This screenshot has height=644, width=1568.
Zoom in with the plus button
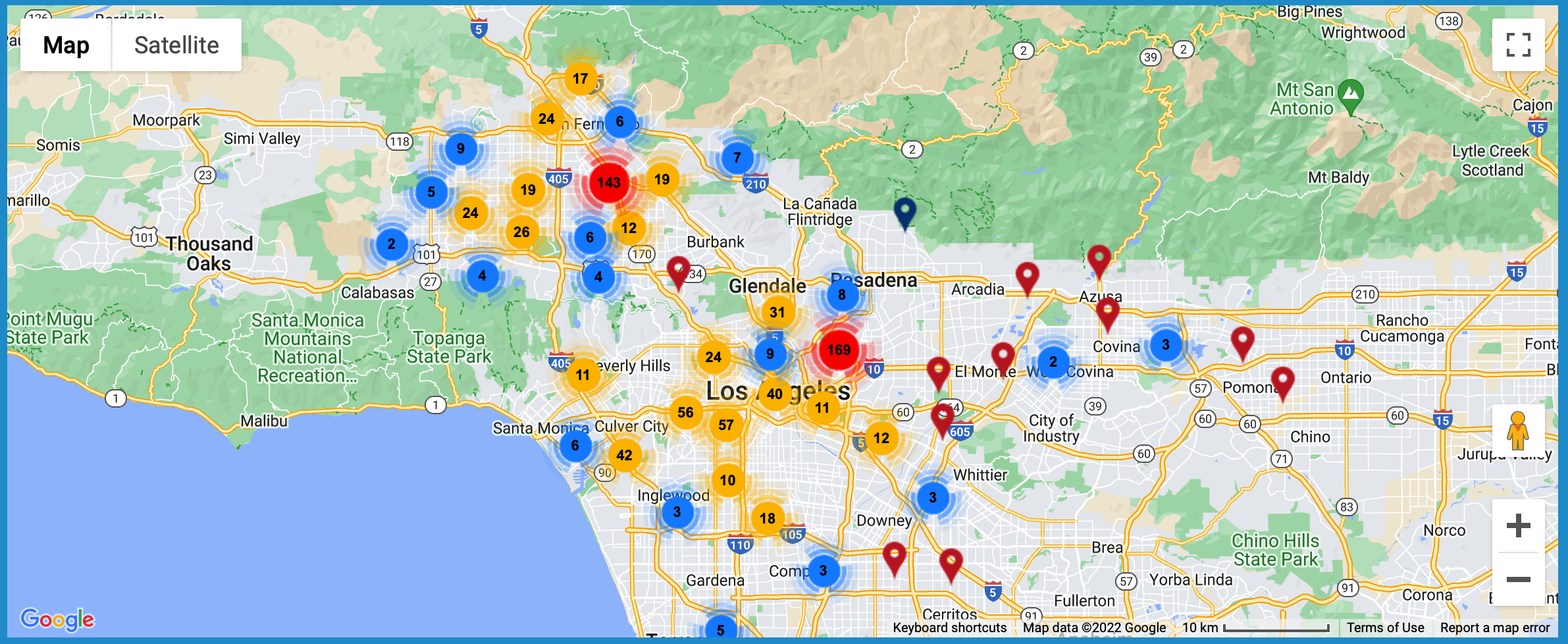(x=1518, y=525)
